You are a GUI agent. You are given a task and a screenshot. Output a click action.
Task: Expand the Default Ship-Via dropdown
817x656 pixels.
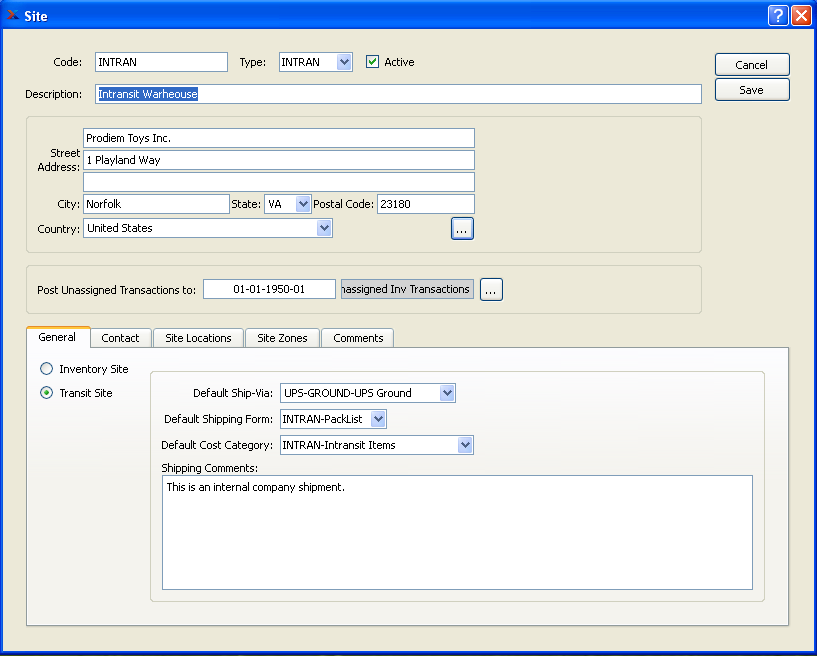[x=447, y=393]
